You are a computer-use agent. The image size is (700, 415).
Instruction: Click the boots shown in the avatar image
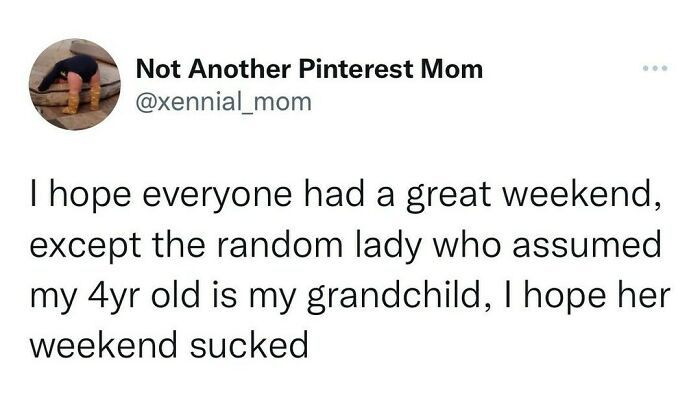(x=80, y=97)
